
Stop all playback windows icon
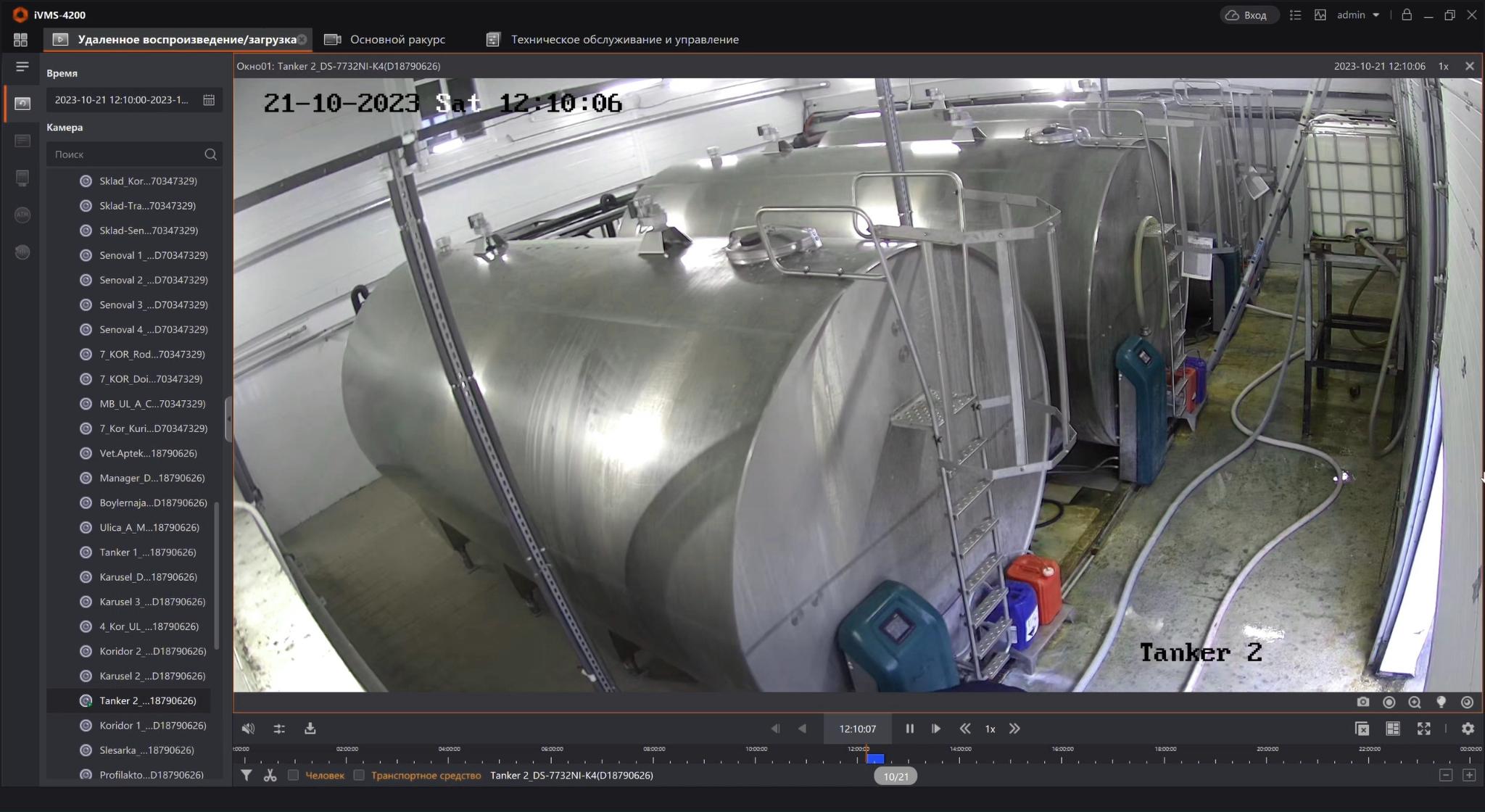[x=1362, y=729]
